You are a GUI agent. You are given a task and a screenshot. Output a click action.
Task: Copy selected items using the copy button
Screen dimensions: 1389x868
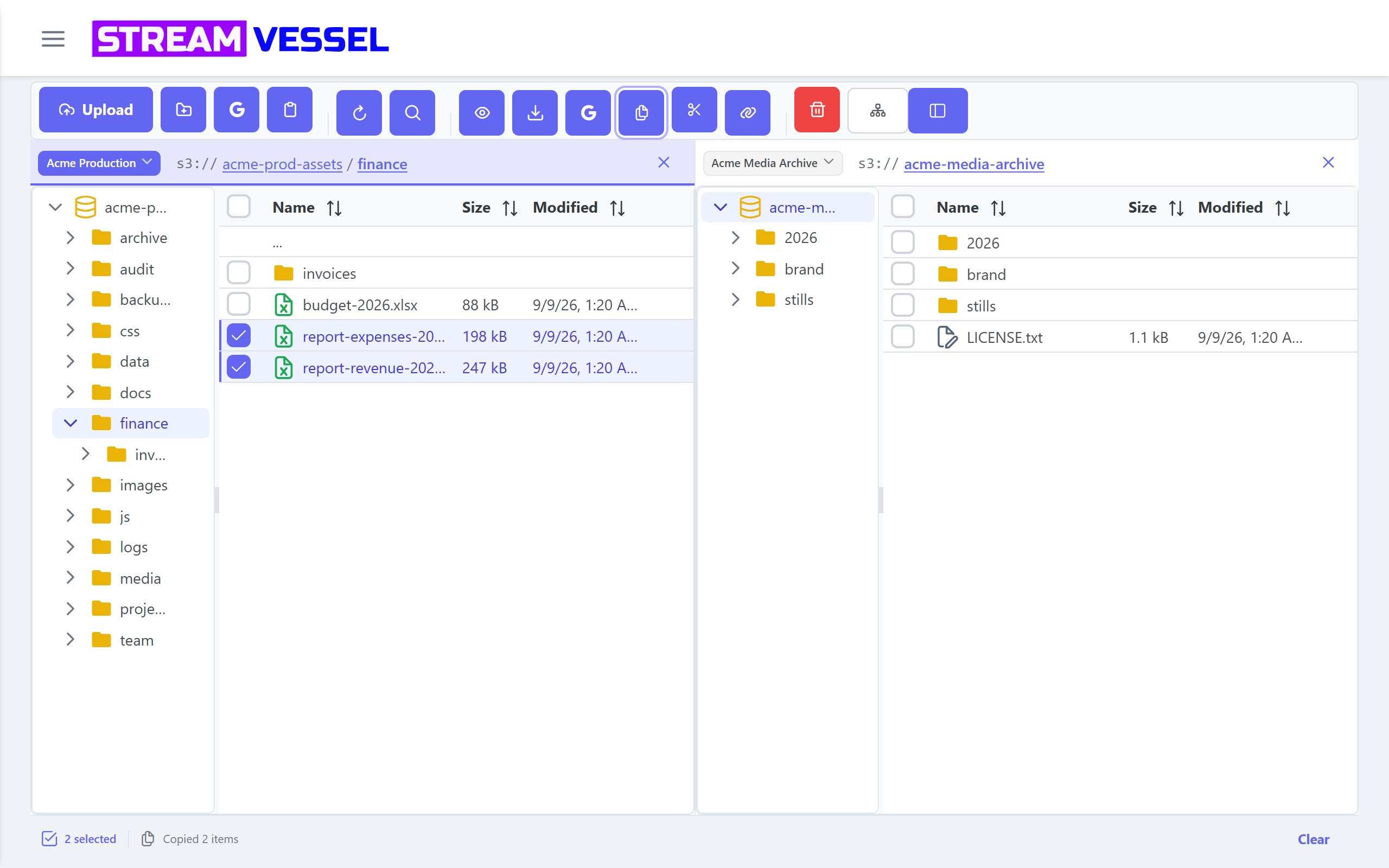pos(641,112)
